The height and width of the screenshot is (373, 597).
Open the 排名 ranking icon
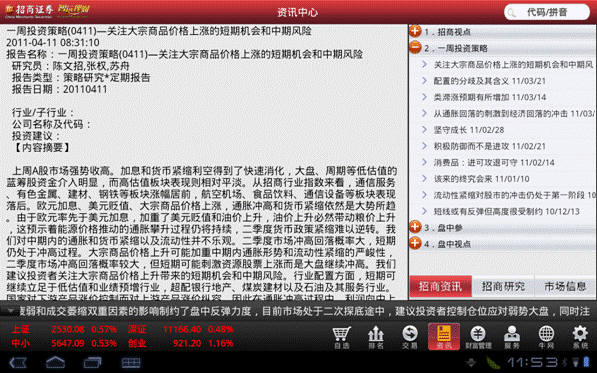(376, 336)
